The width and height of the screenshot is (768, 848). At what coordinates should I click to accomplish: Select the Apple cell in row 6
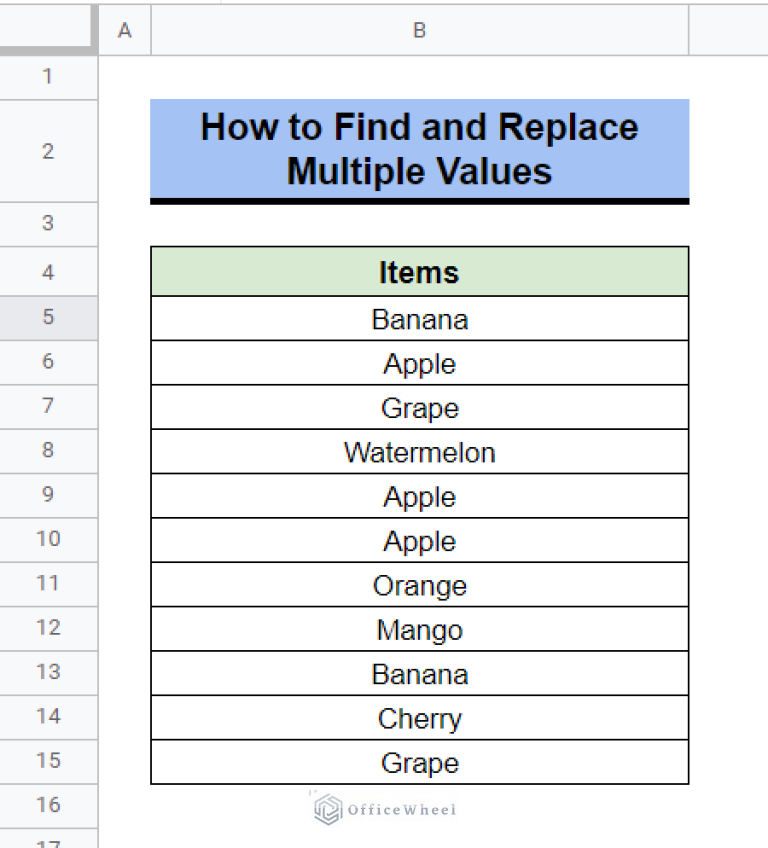coord(419,363)
